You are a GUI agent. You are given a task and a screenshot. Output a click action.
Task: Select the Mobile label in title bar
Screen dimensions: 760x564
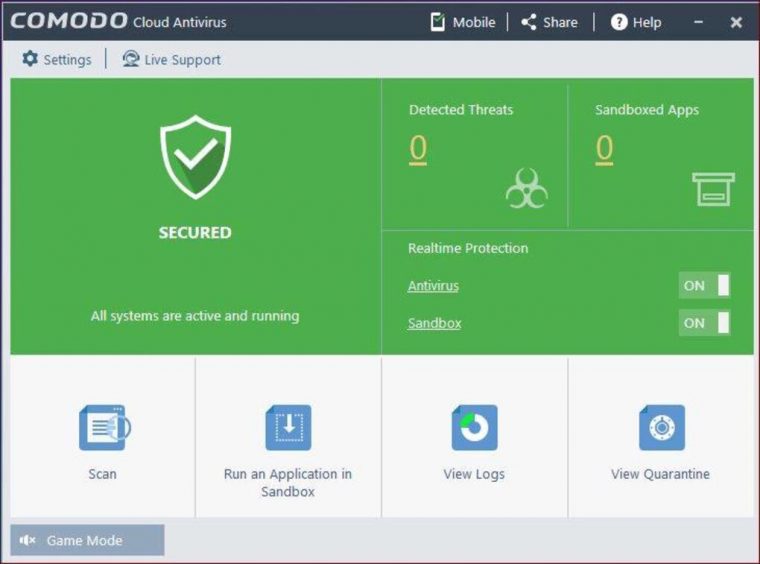point(474,22)
